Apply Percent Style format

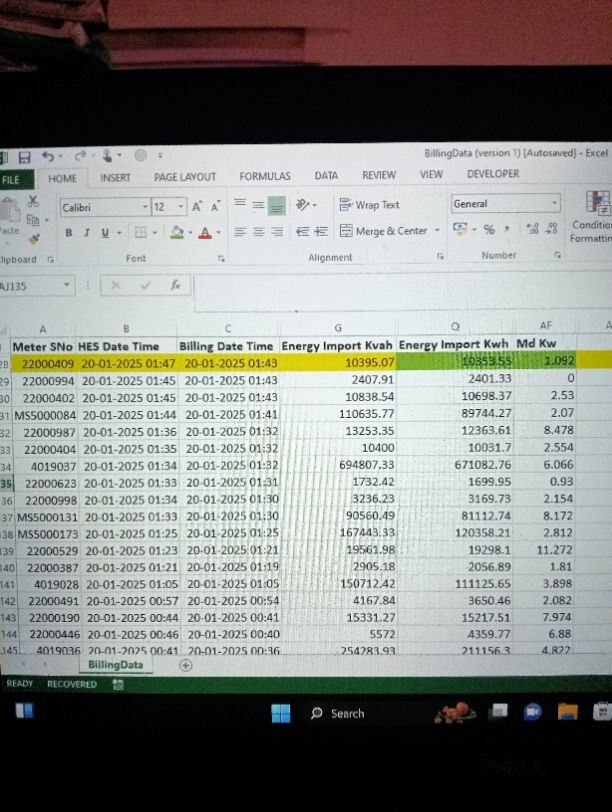pos(489,229)
